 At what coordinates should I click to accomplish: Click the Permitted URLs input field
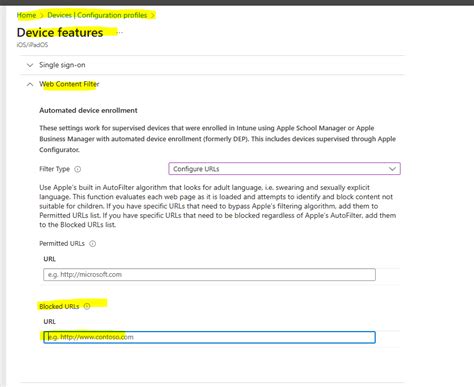point(209,275)
